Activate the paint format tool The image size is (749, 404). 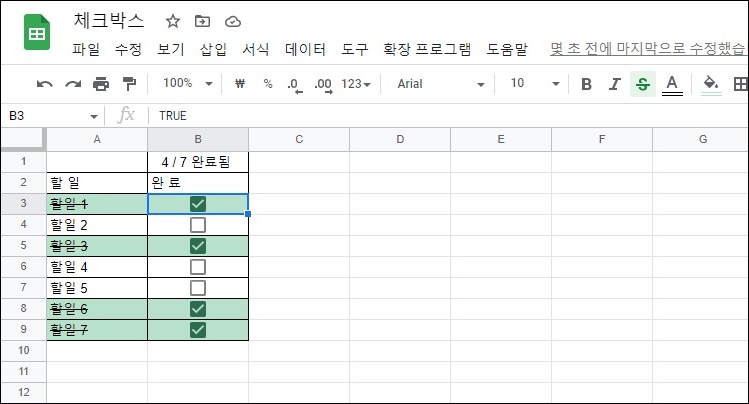click(129, 84)
